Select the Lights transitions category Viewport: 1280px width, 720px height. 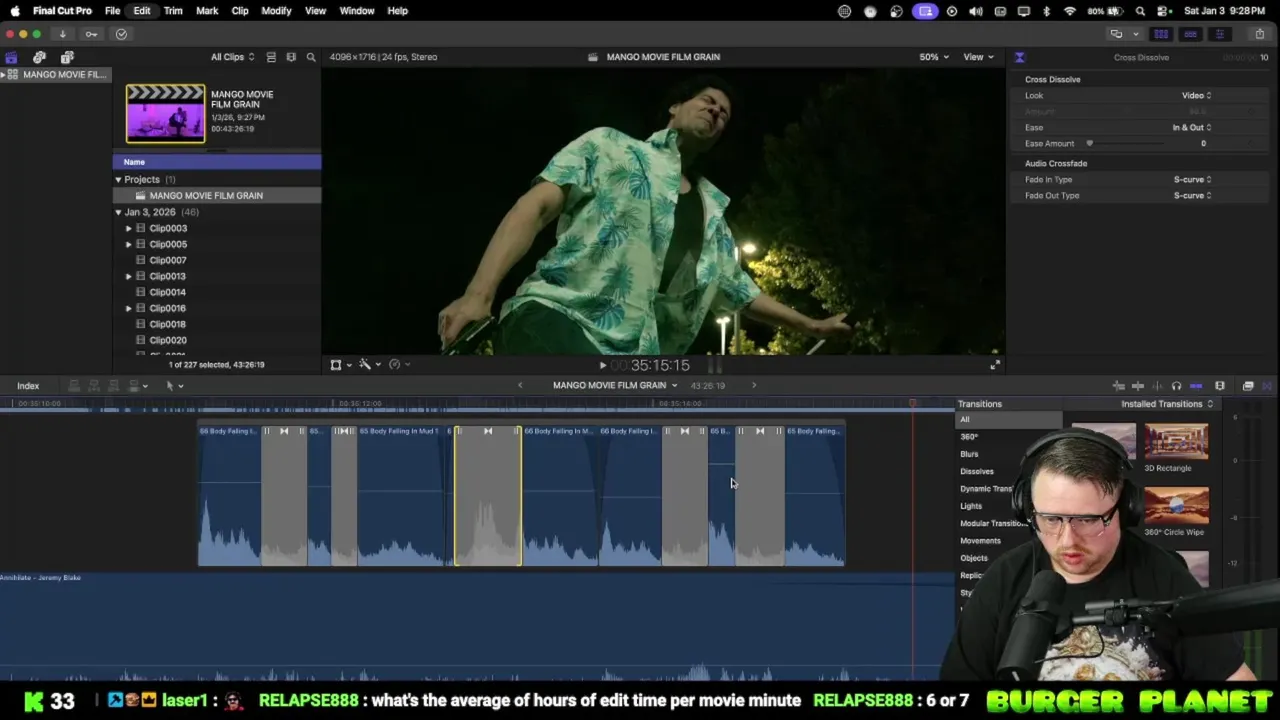coord(971,506)
